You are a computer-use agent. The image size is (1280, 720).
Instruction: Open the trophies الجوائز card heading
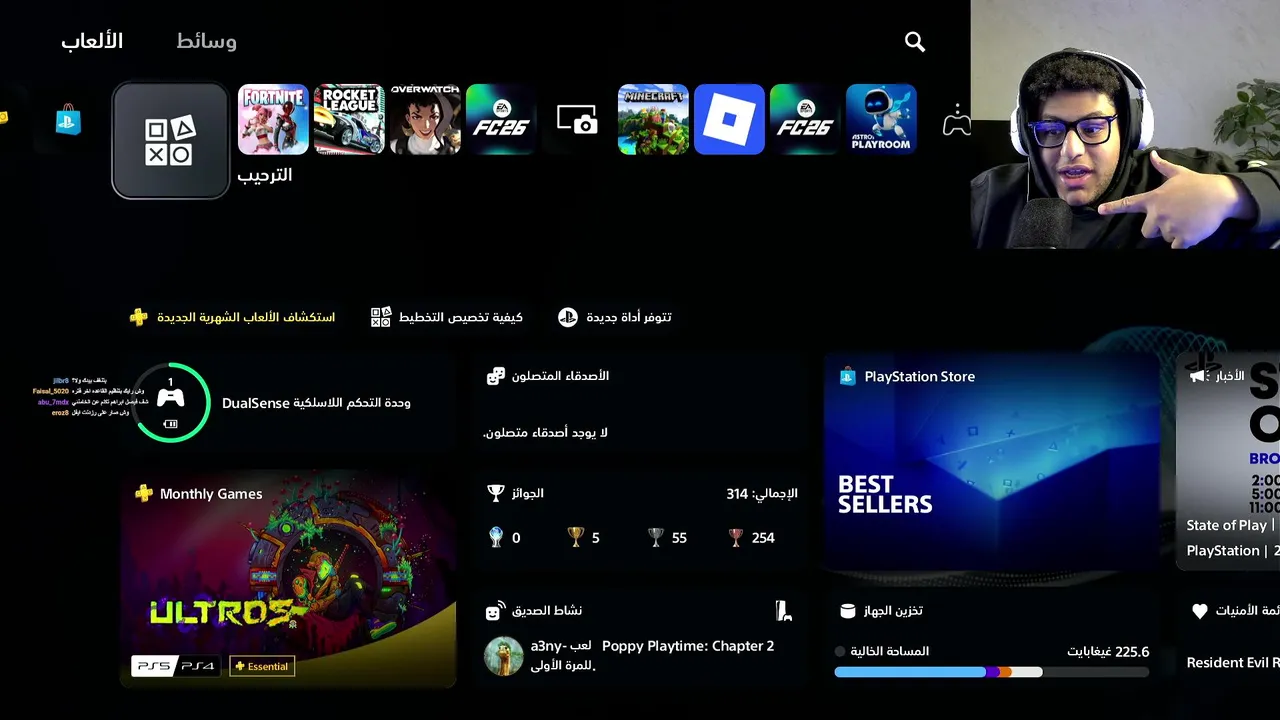(x=528, y=493)
